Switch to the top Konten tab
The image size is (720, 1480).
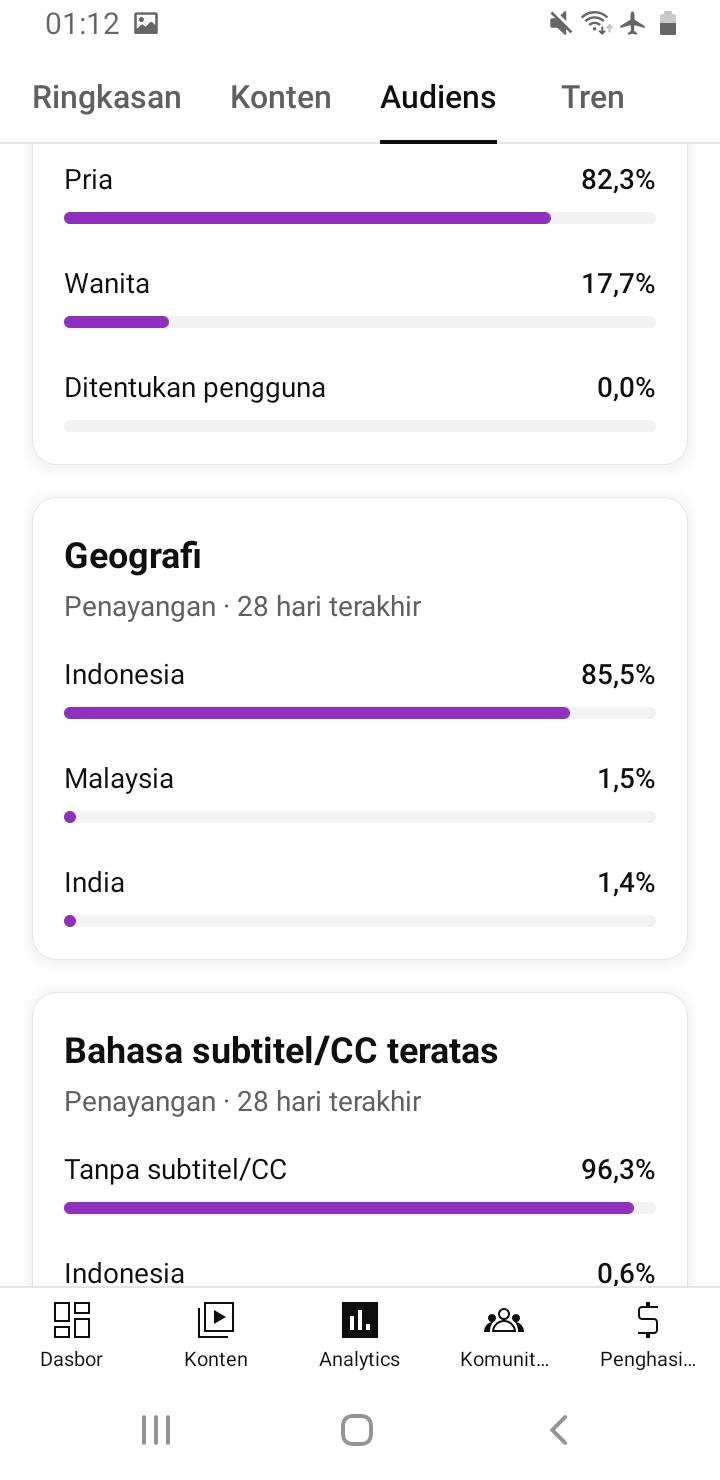[x=281, y=97]
